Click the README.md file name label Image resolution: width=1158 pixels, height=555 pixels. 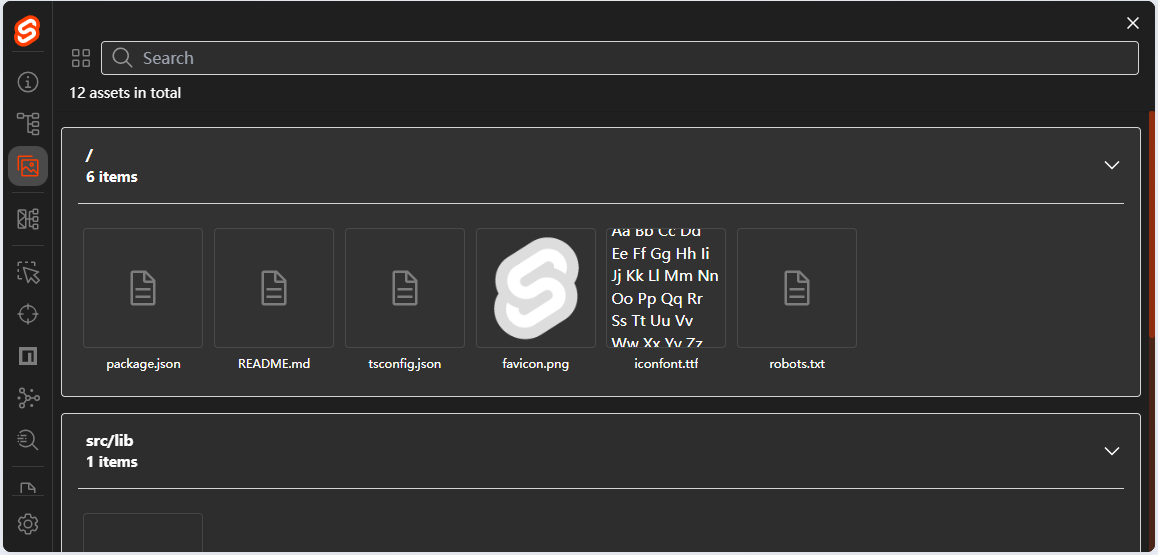(x=274, y=364)
